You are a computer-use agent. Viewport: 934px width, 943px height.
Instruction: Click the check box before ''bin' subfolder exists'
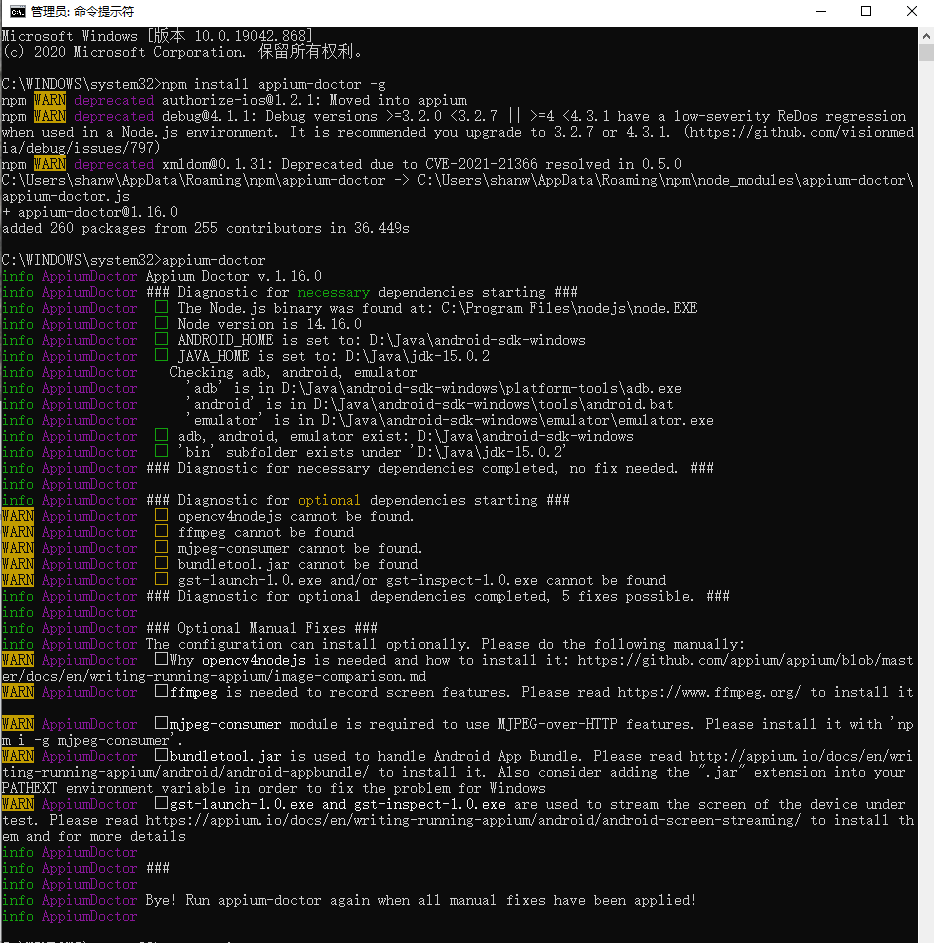161,450
